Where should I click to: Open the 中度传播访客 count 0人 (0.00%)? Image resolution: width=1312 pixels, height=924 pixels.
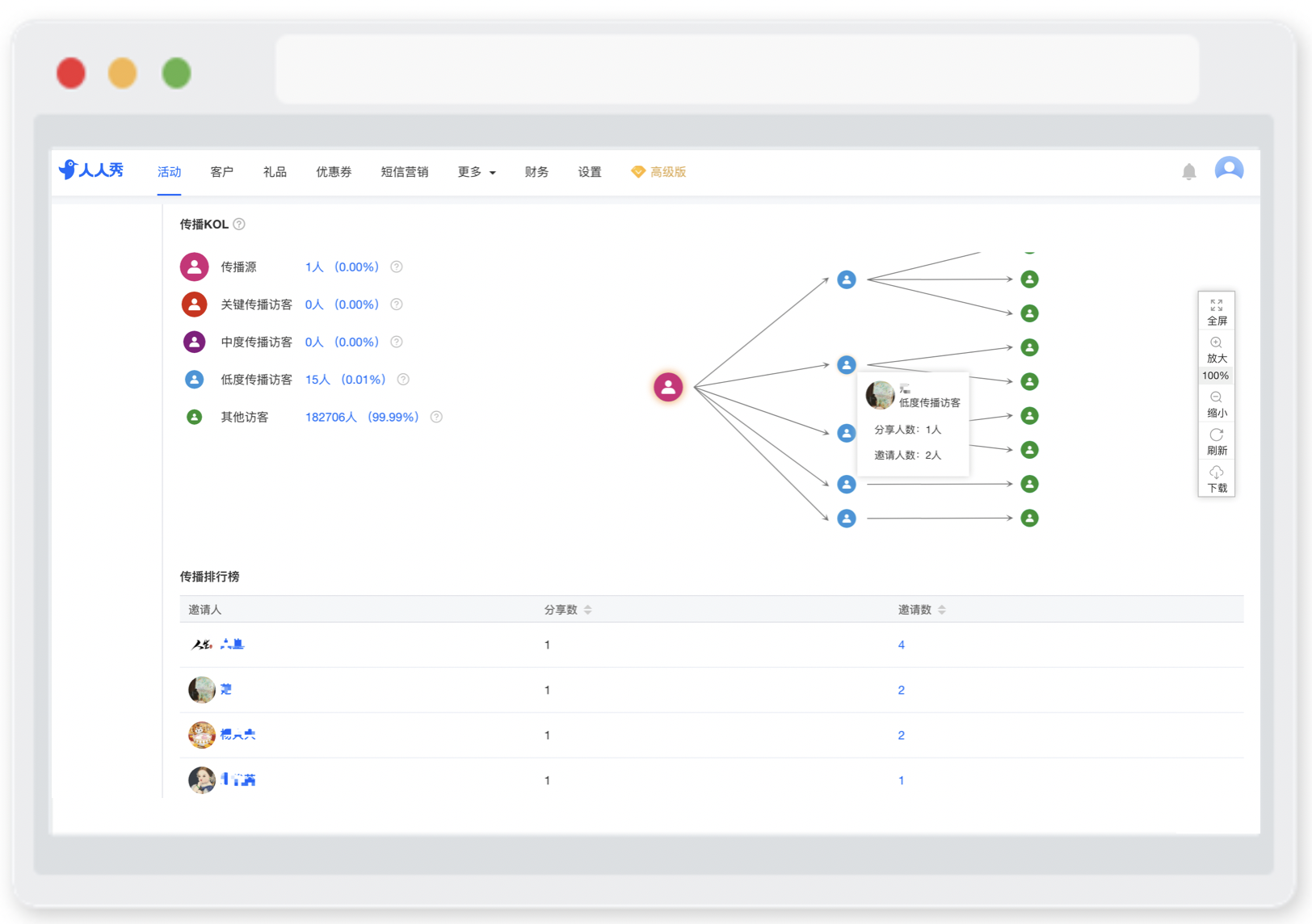click(342, 342)
